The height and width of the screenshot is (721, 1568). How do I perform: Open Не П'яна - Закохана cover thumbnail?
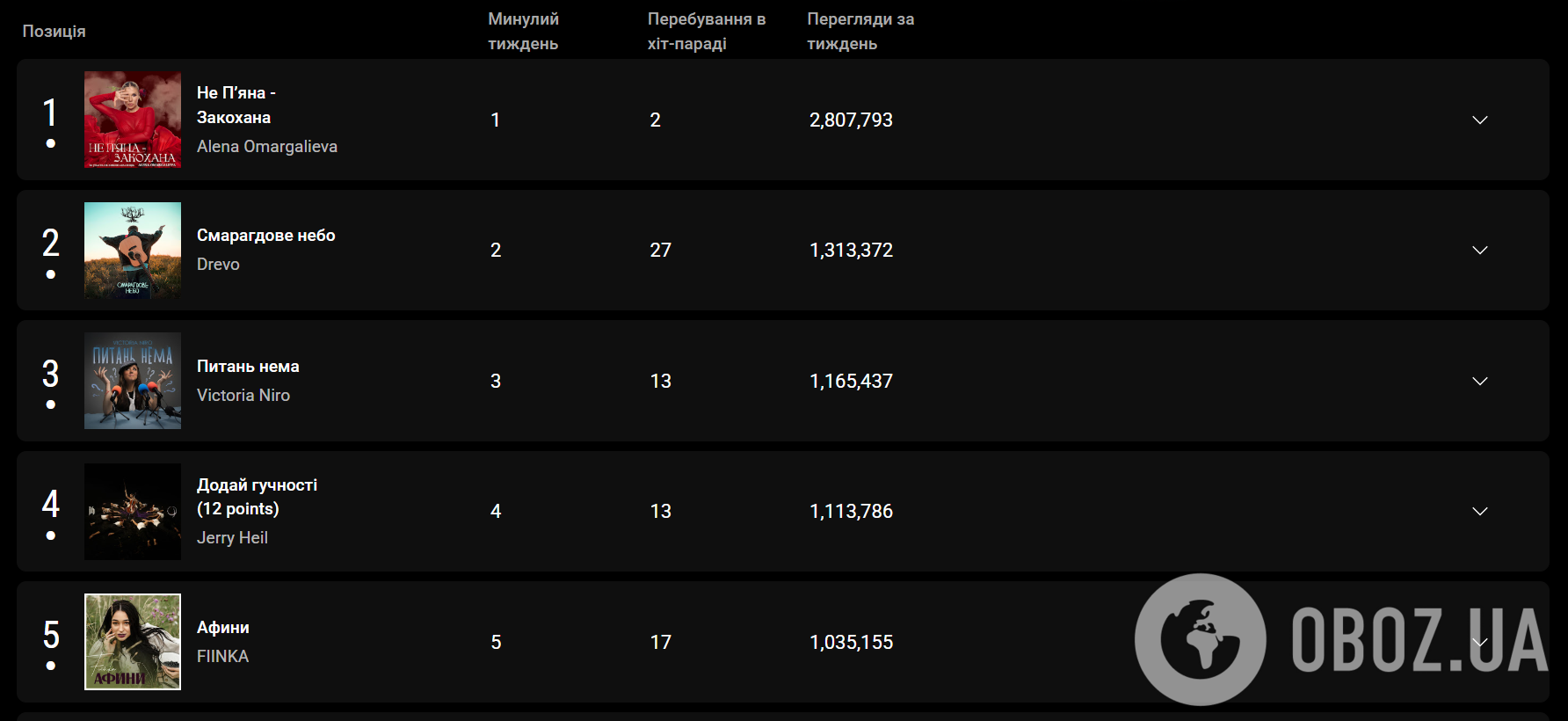coord(133,120)
